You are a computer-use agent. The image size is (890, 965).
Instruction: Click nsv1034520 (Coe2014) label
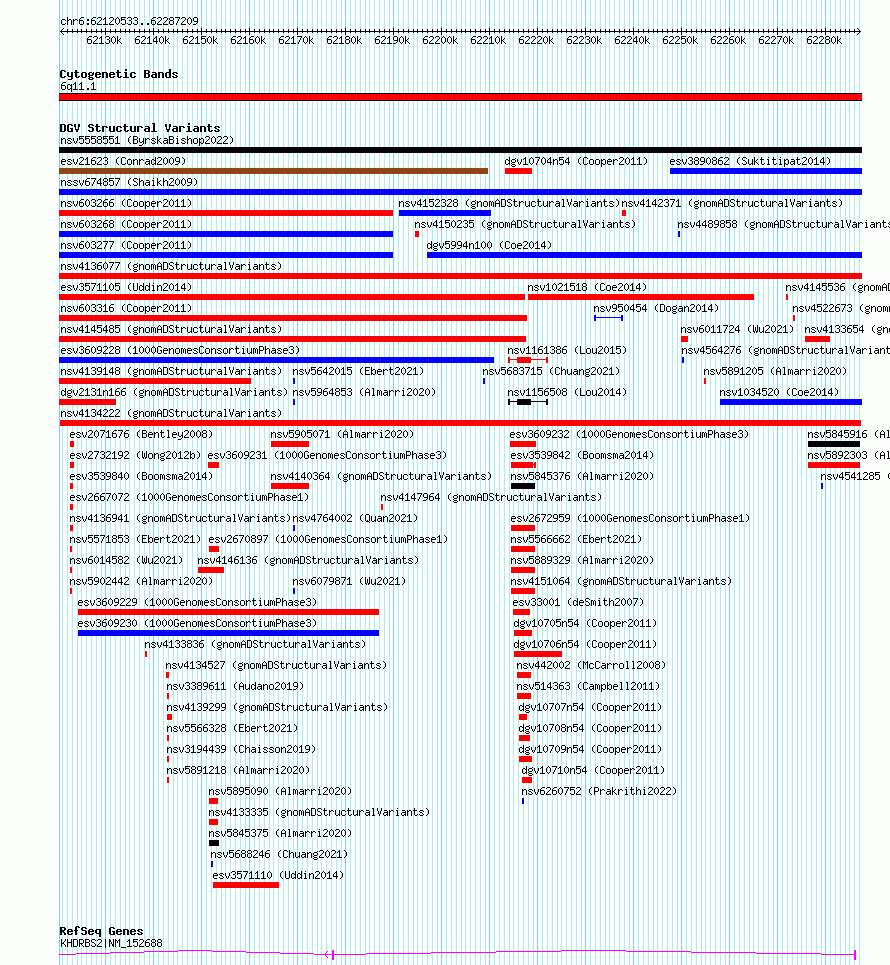click(779, 392)
